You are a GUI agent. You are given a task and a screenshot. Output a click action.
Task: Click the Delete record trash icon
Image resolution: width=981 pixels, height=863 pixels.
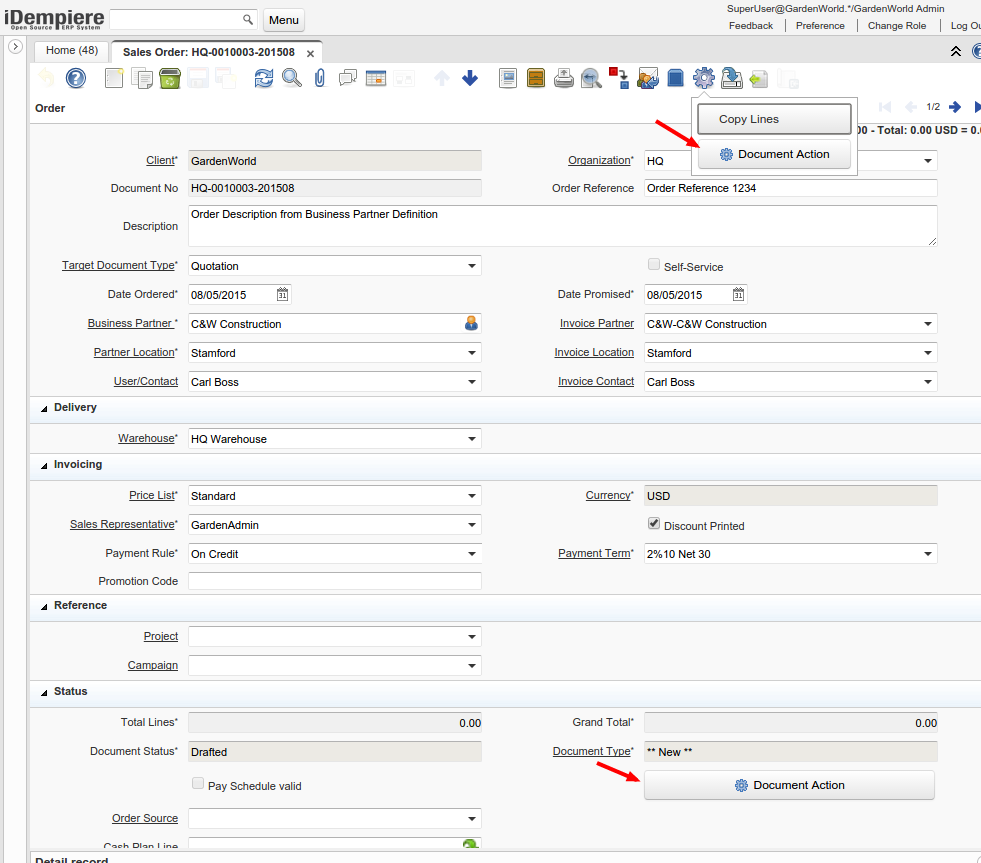[169, 78]
